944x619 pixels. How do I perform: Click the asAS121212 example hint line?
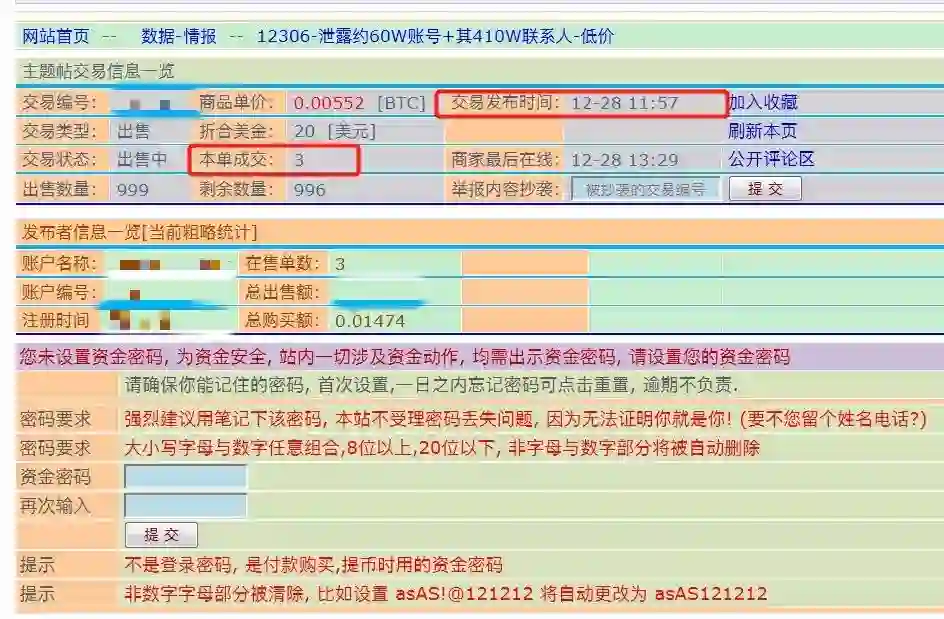[x=446, y=594]
